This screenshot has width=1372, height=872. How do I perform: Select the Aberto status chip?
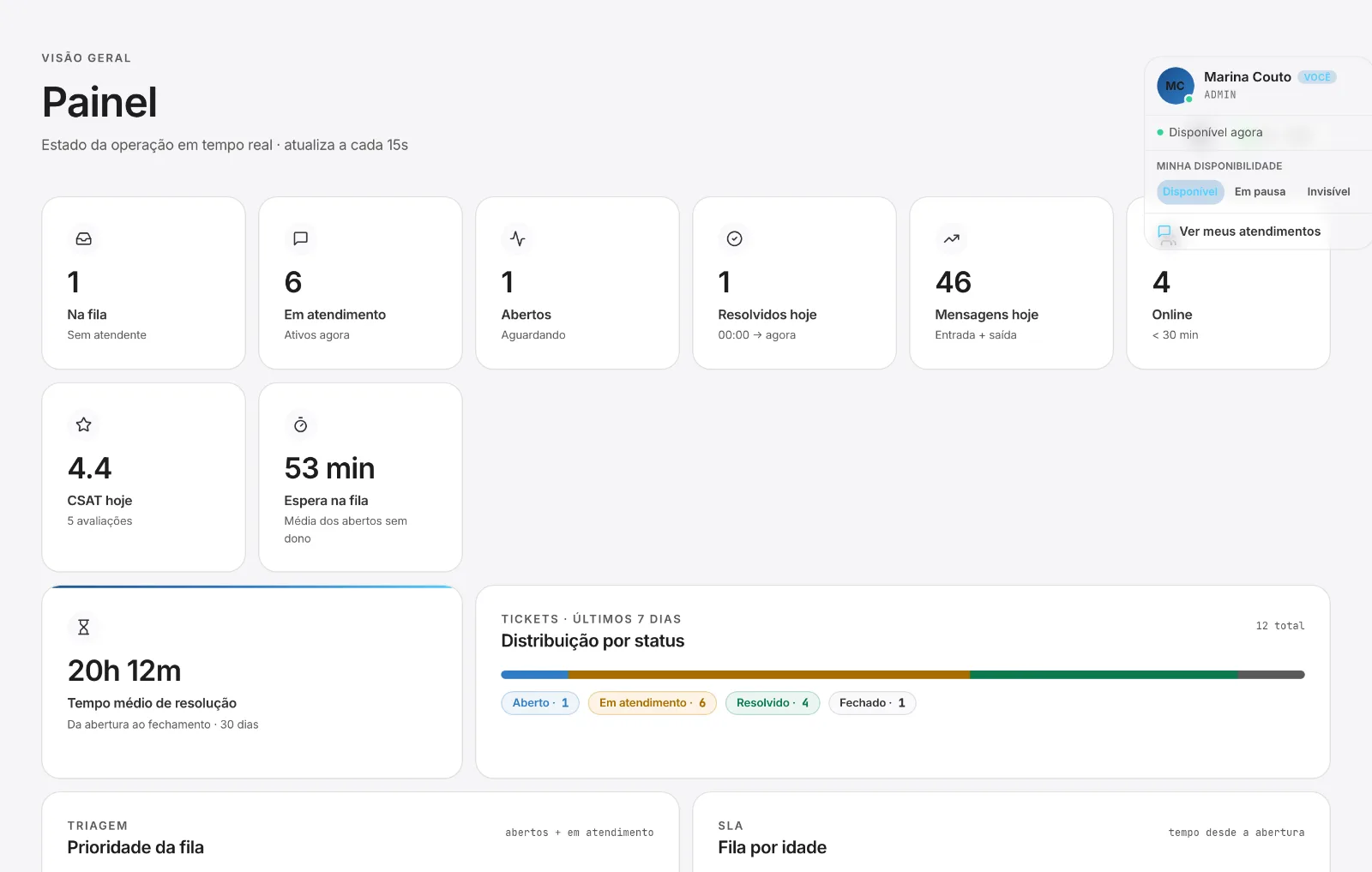[540, 703]
